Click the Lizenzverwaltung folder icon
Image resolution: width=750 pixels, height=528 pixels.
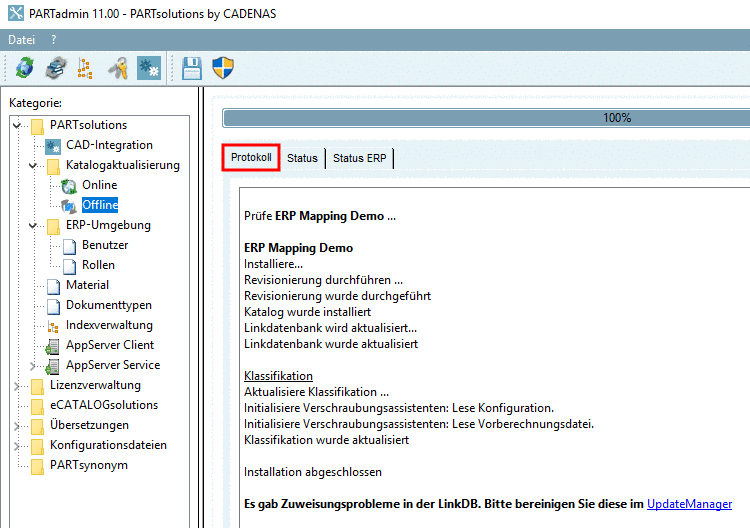click(37, 386)
